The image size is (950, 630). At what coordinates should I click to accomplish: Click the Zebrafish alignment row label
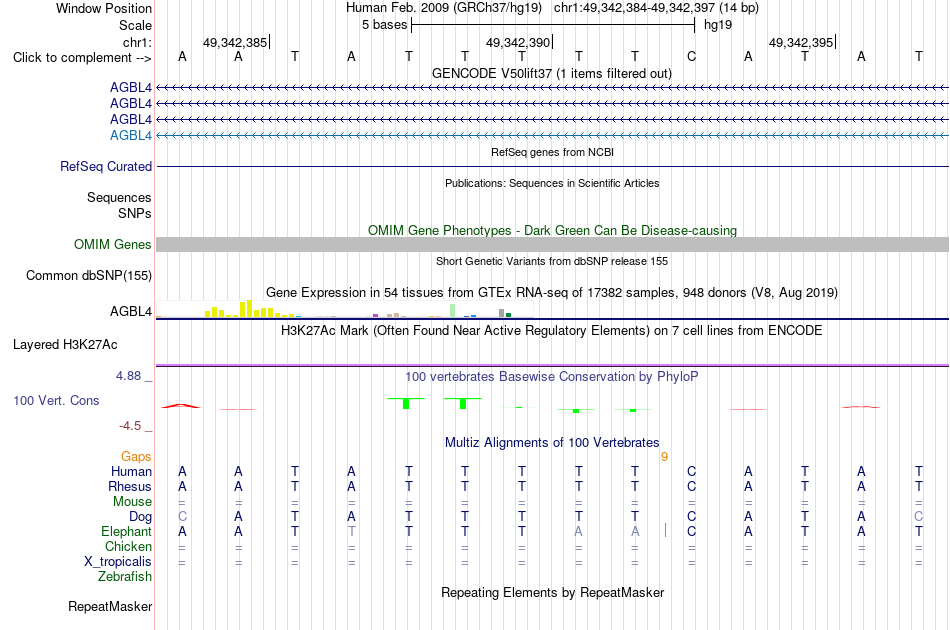pos(125,576)
